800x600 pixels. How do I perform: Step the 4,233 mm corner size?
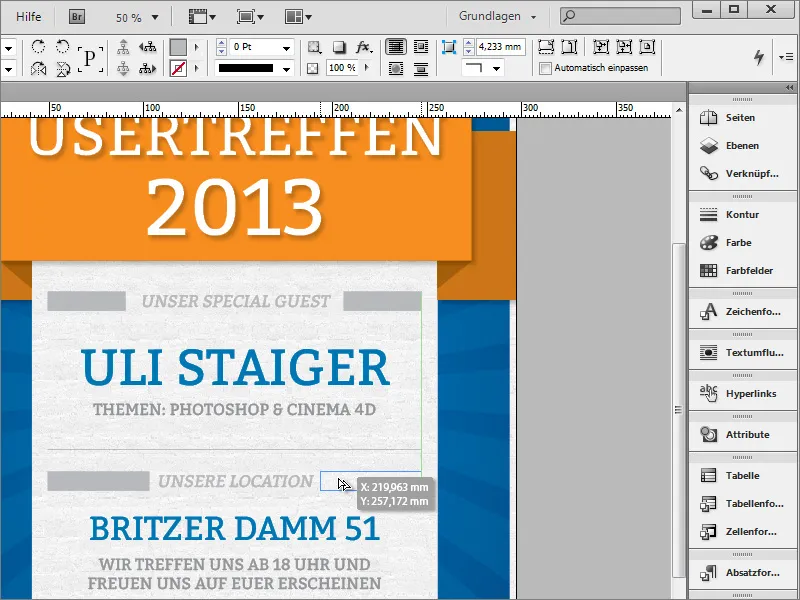coord(468,47)
